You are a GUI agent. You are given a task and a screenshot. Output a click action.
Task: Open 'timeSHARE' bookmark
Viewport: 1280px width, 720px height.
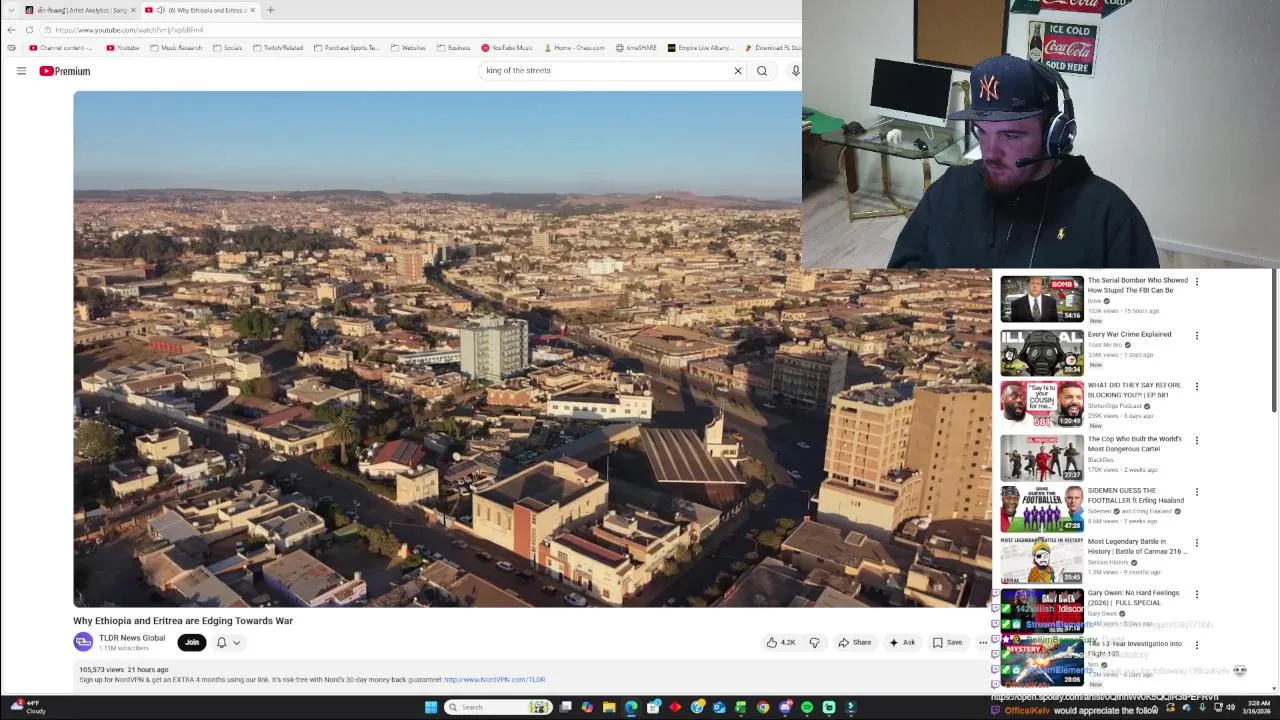coord(636,48)
